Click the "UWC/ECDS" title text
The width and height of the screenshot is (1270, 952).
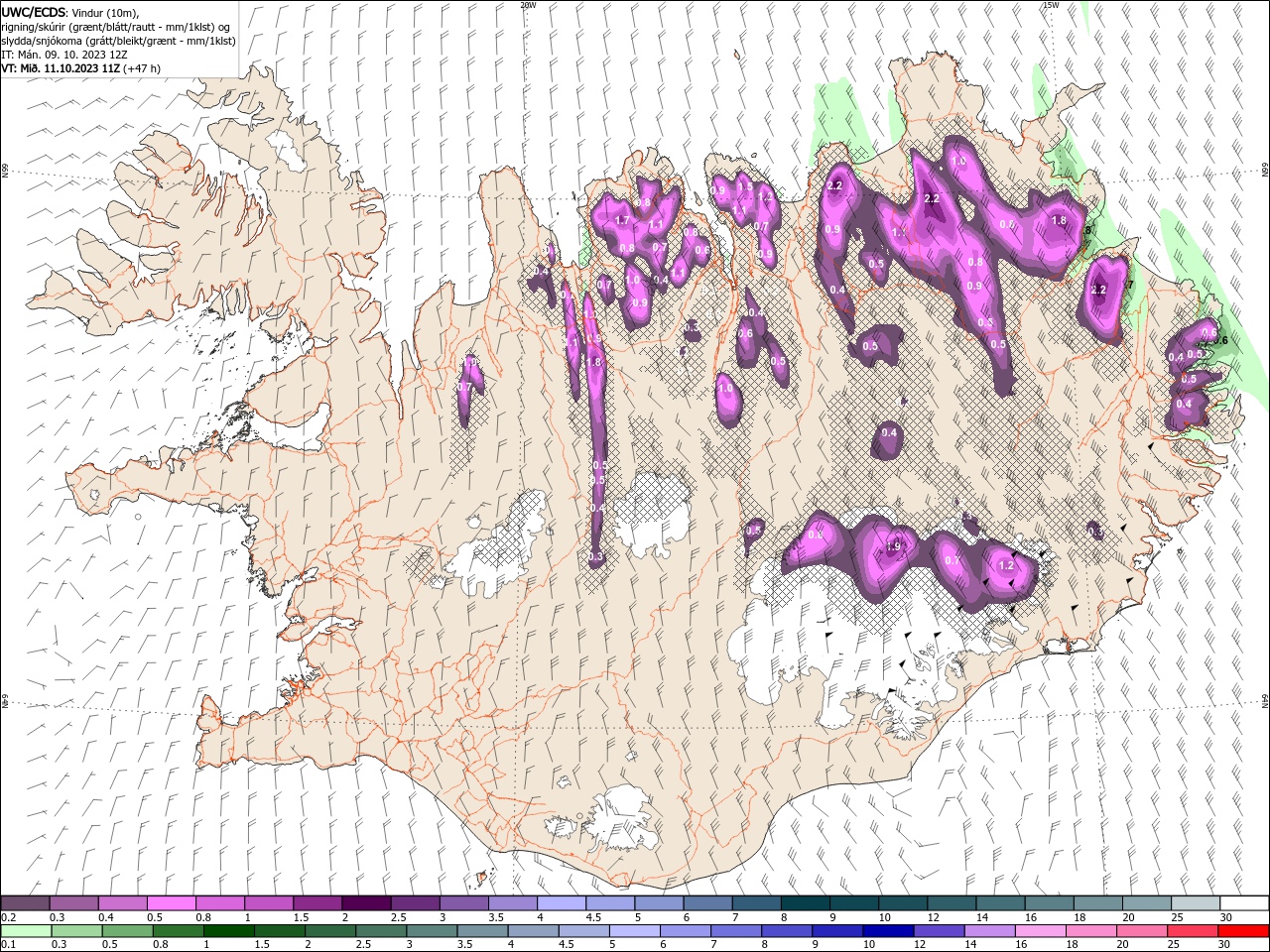pyautogui.click(x=35, y=12)
